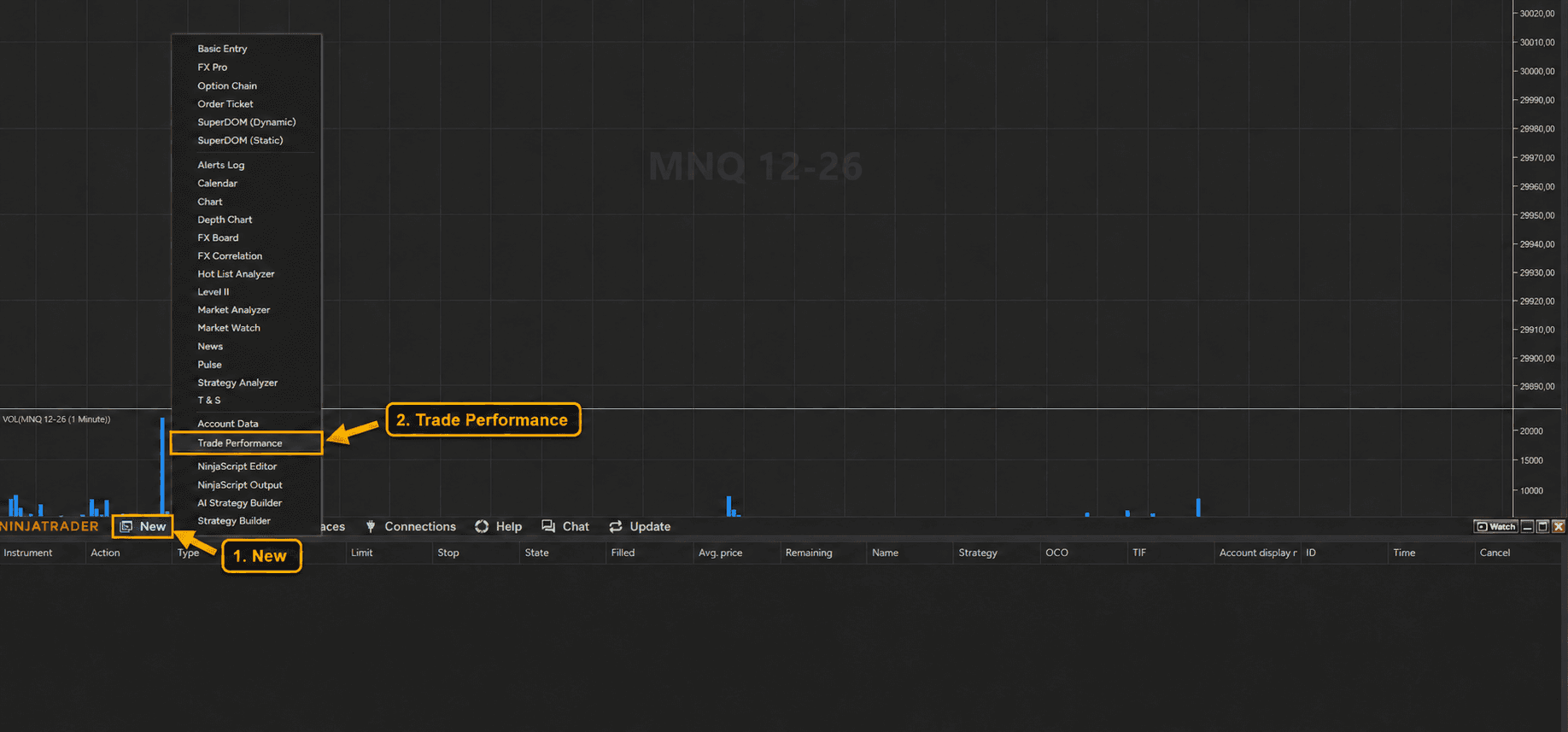The image size is (1568, 732).
Task: Open Option Chain window
Action: click(x=227, y=85)
